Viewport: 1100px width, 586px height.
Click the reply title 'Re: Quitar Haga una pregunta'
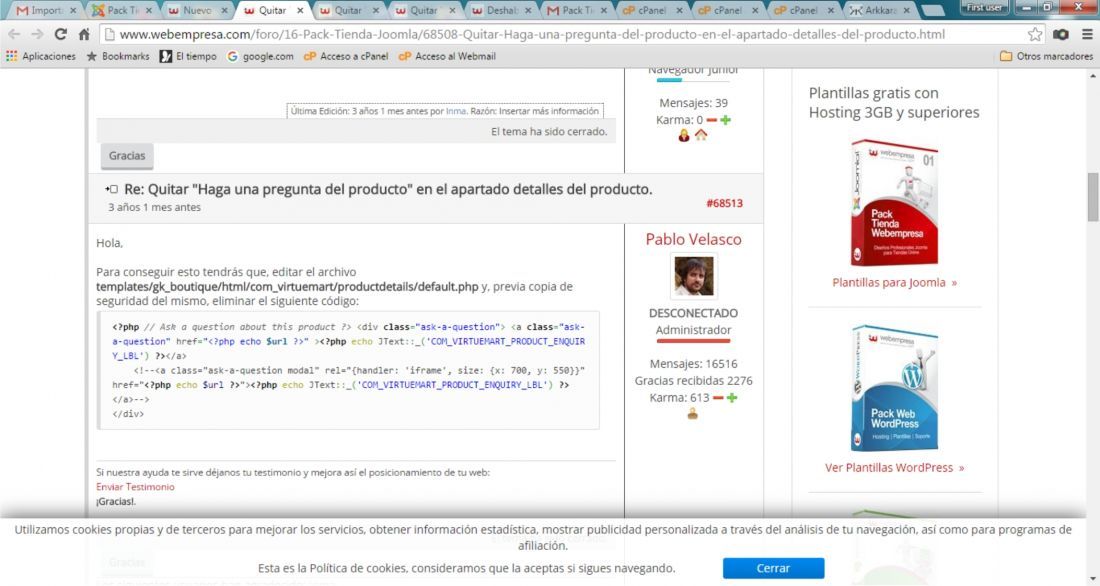(x=388, y=189)
